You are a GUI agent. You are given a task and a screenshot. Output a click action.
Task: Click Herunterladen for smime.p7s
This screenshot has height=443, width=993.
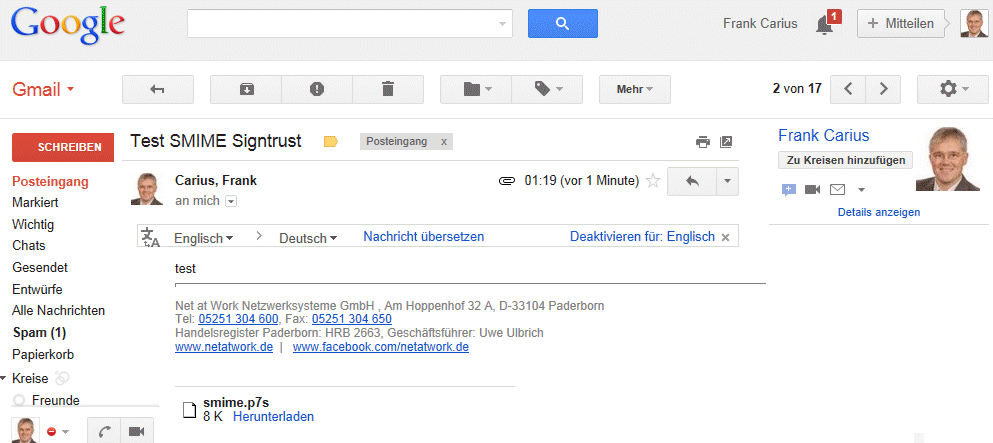click(x=274, y=416)
